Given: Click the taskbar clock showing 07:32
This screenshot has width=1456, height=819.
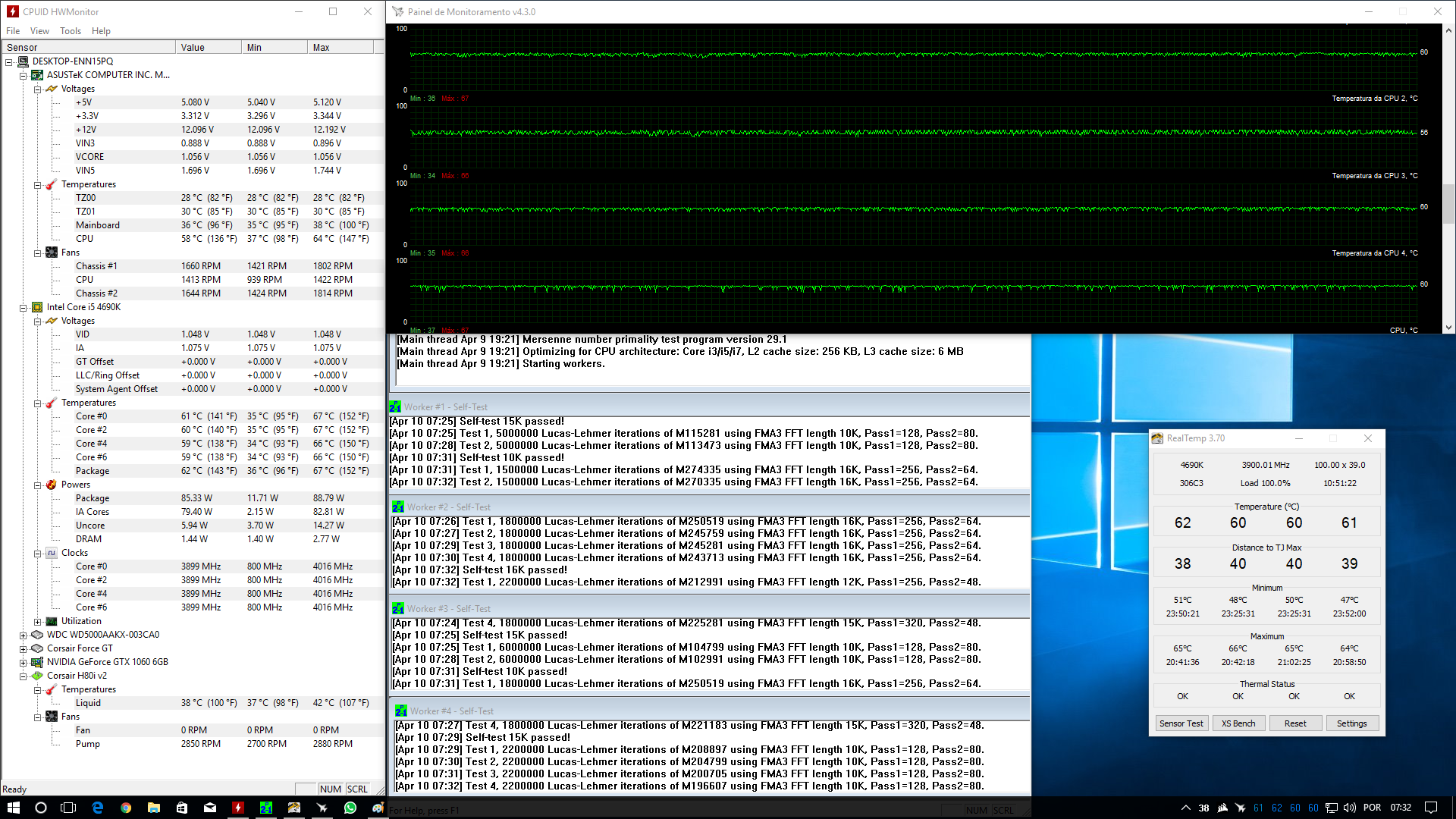Looking at the screenshot, I should point(1401,808).
